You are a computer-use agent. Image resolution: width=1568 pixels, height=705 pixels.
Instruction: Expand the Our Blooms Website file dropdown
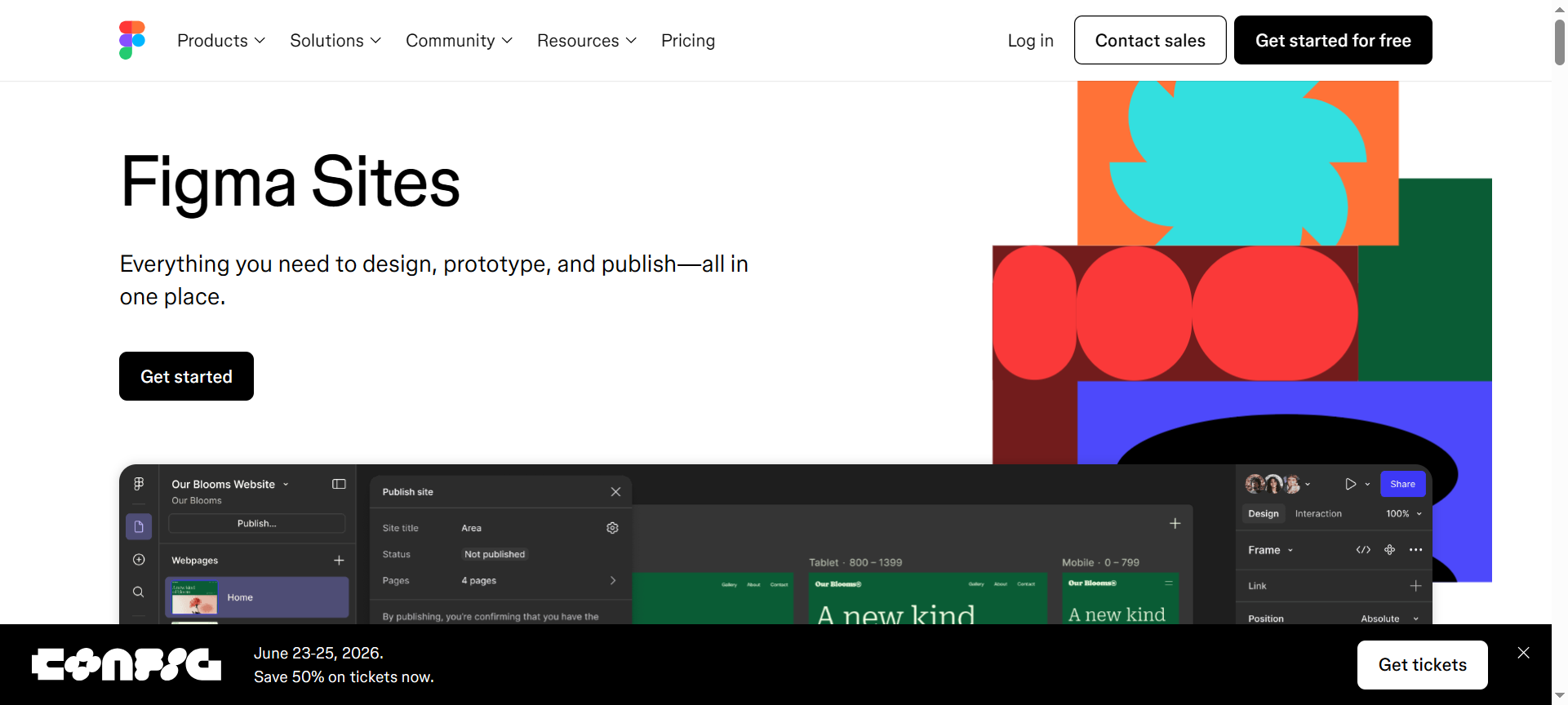click(286, 485)
